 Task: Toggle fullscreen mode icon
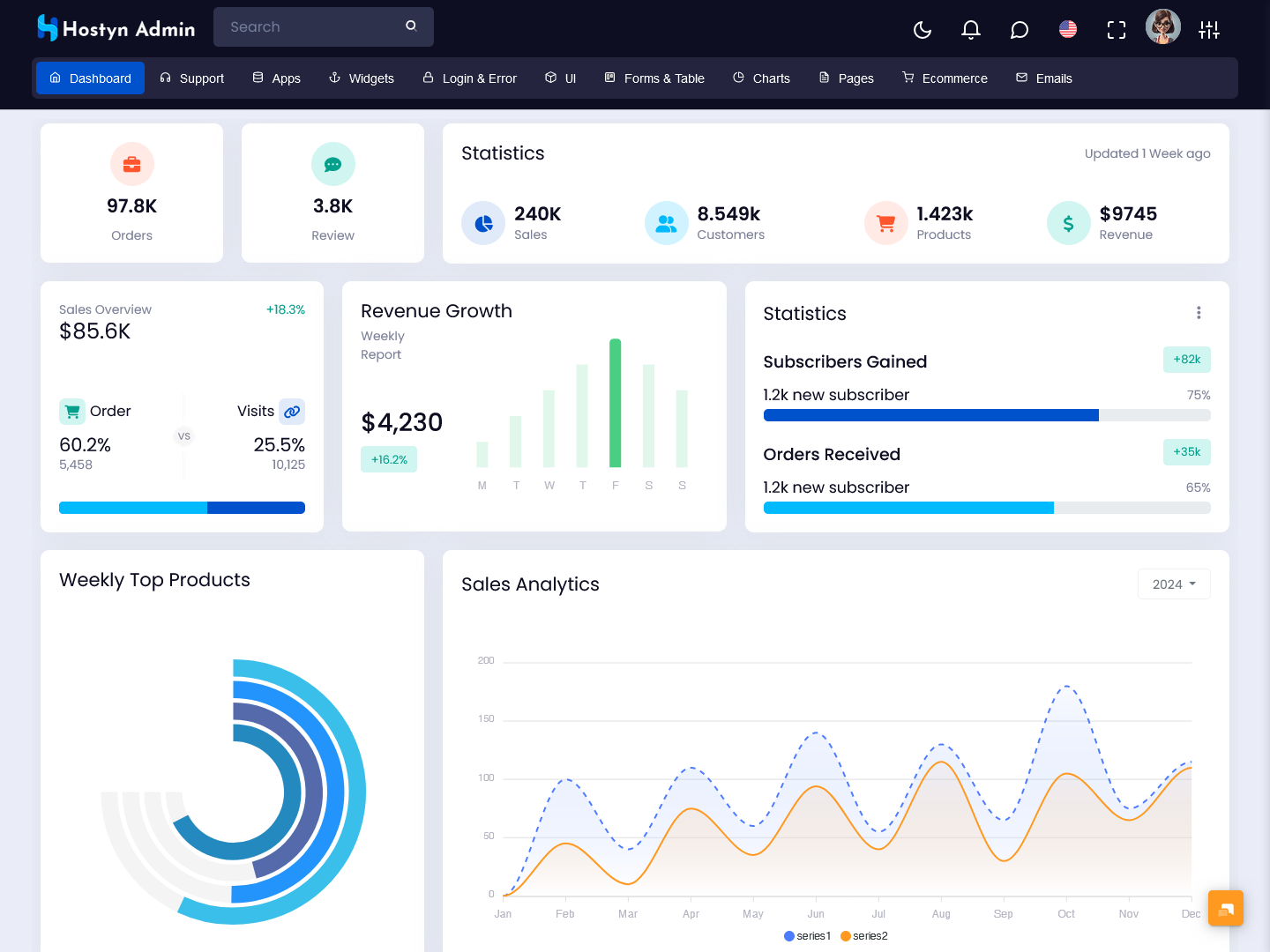(x=1117, y=30)
